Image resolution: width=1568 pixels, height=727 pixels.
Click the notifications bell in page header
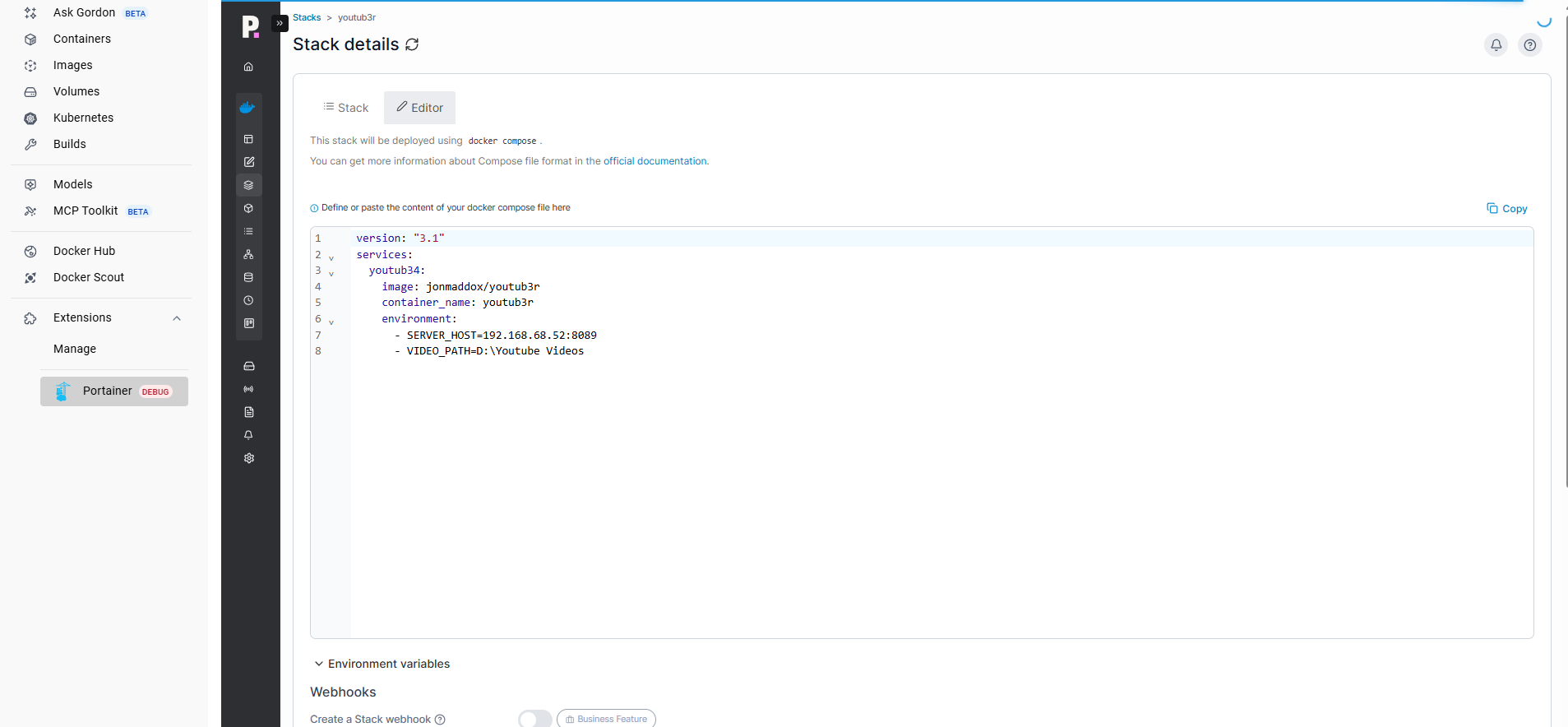point(1496,45)
